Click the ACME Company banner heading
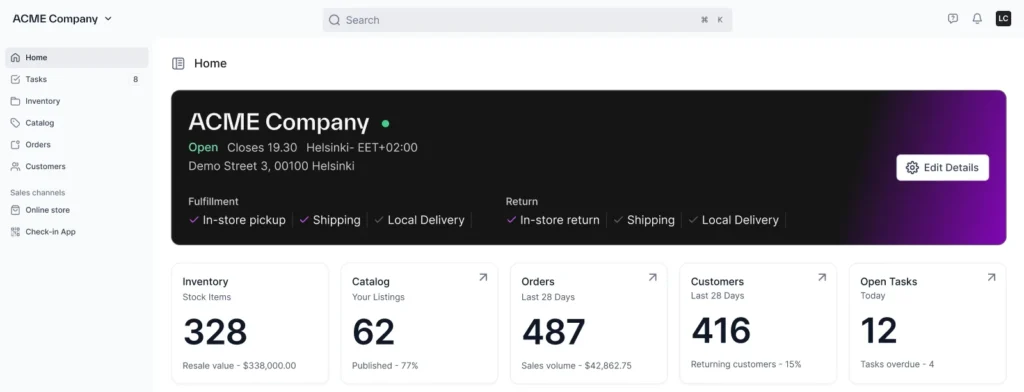The image size is (1024, 392). 279,122
